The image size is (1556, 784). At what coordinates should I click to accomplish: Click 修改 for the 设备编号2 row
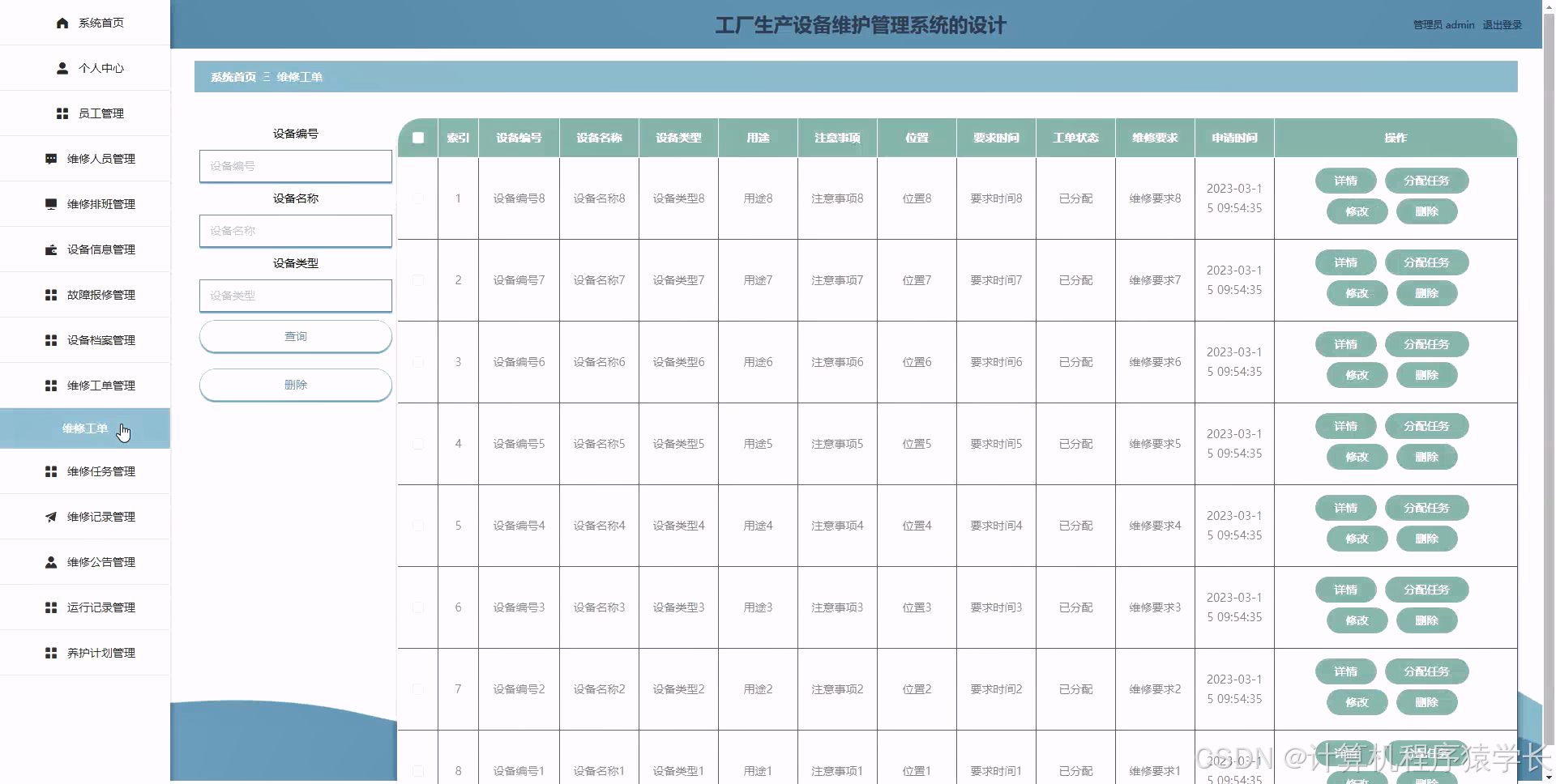pos(1357,702)
